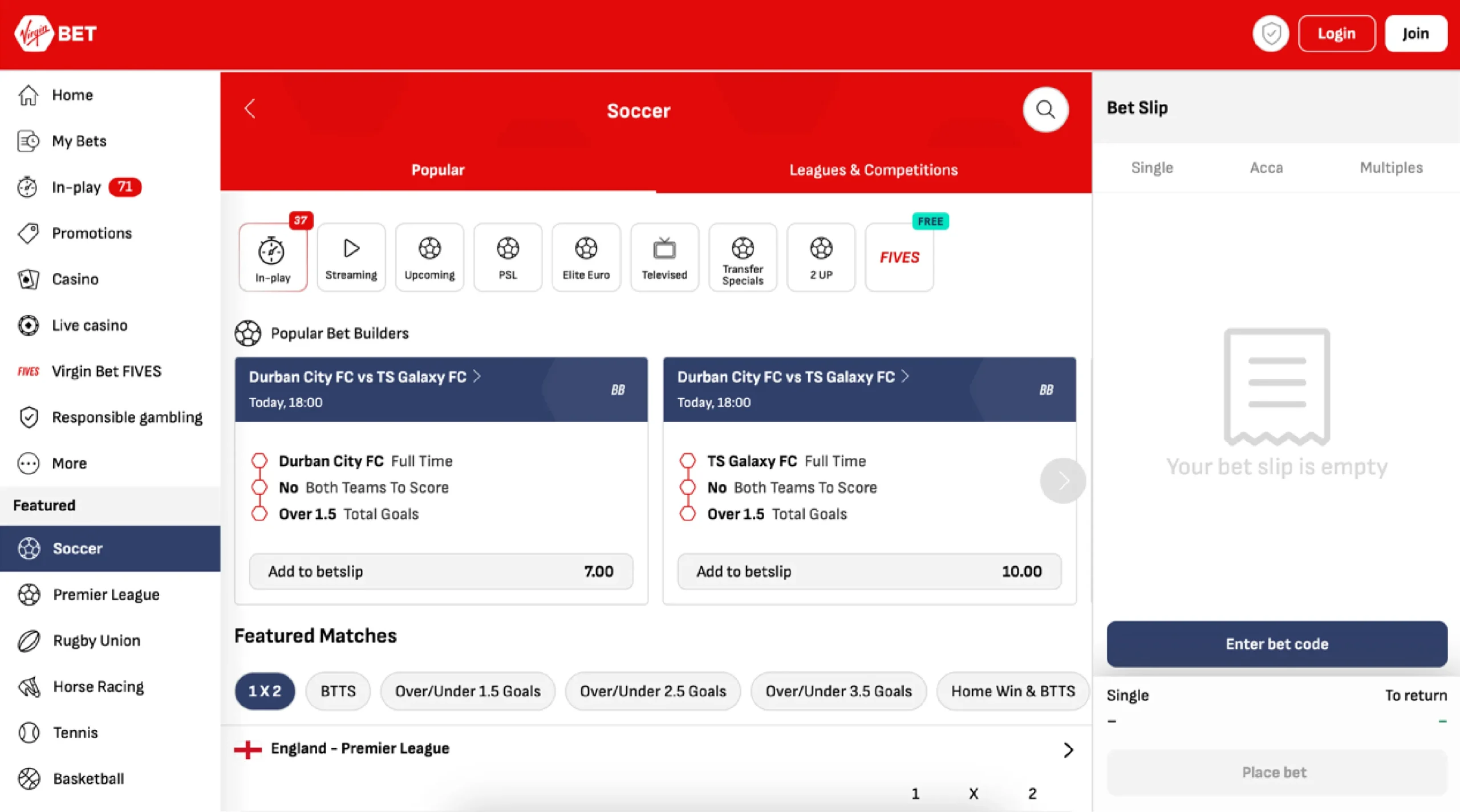This screenshot has height=812, width=1460.
Task: Open second Durban City FC vs TS Galaxy FC match link
Action: coord(793,377)
